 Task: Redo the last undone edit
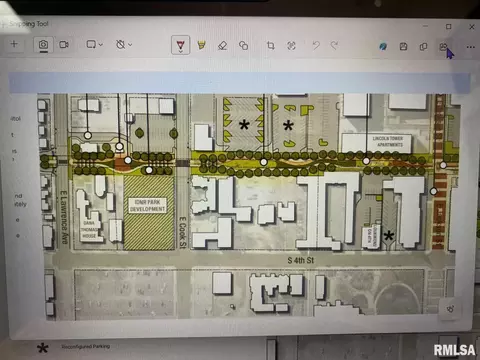coord(334,45)
